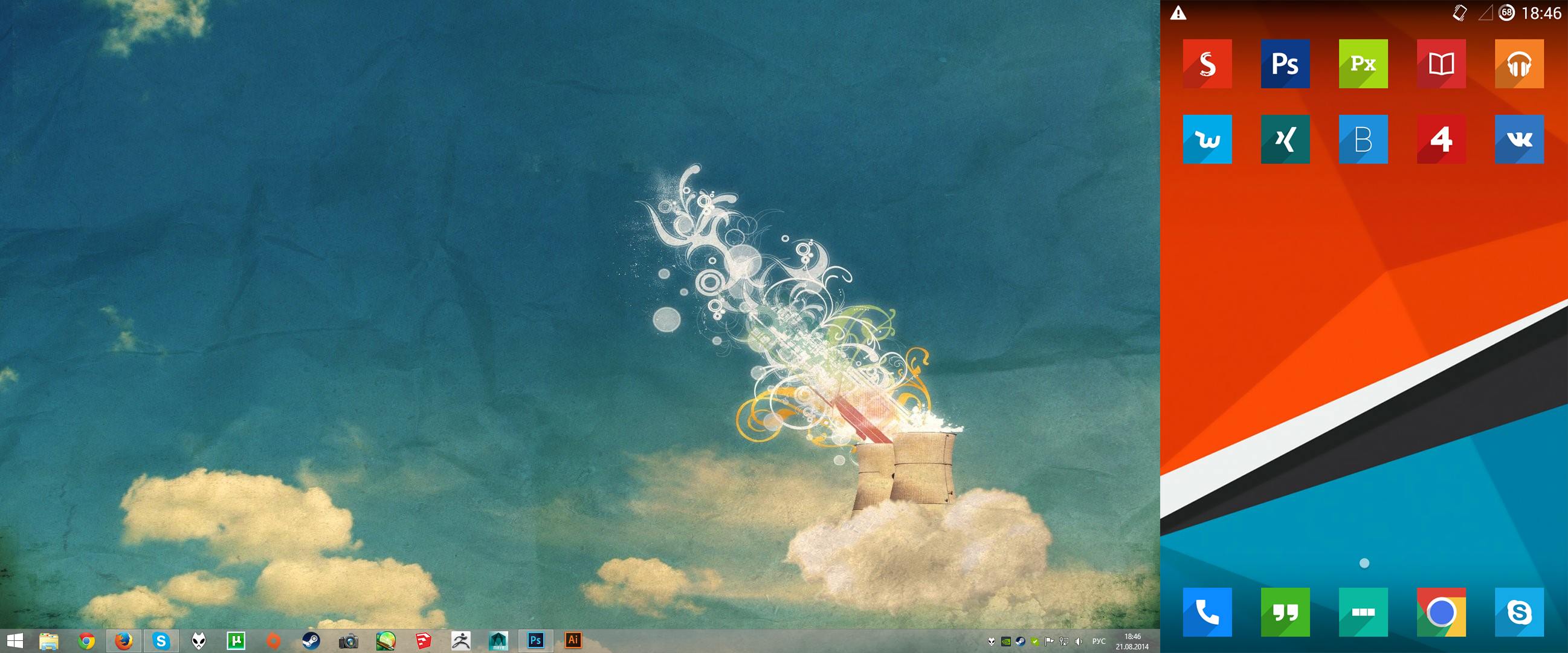1568x653 pixels.
Task: Tap the Photoshop Ps tile on phone
Action: pyautogui.click(x=1285, y=64)
